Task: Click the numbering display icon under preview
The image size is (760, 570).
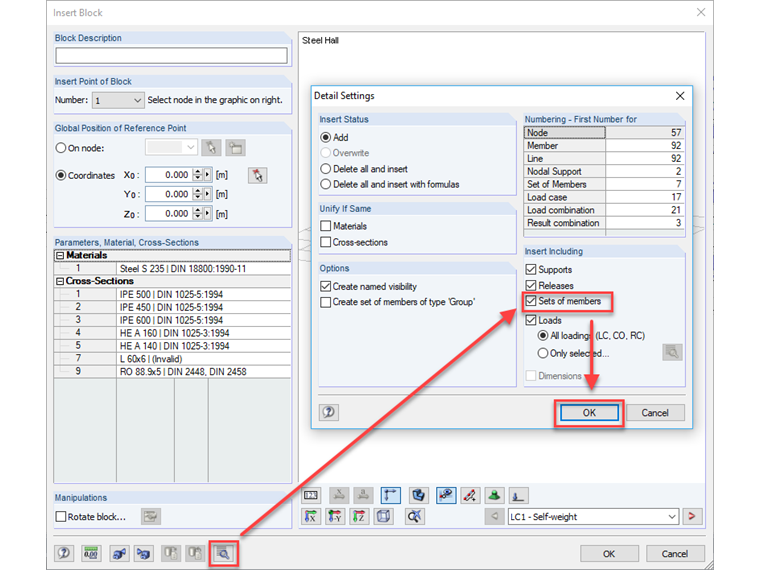Action: click(311, 495)
